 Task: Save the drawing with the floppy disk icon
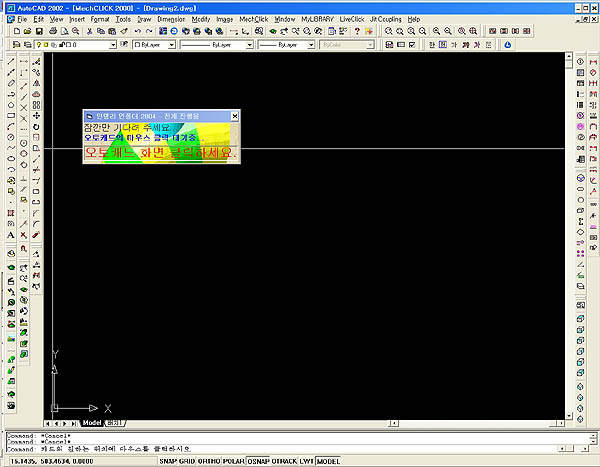coord(39,31)
